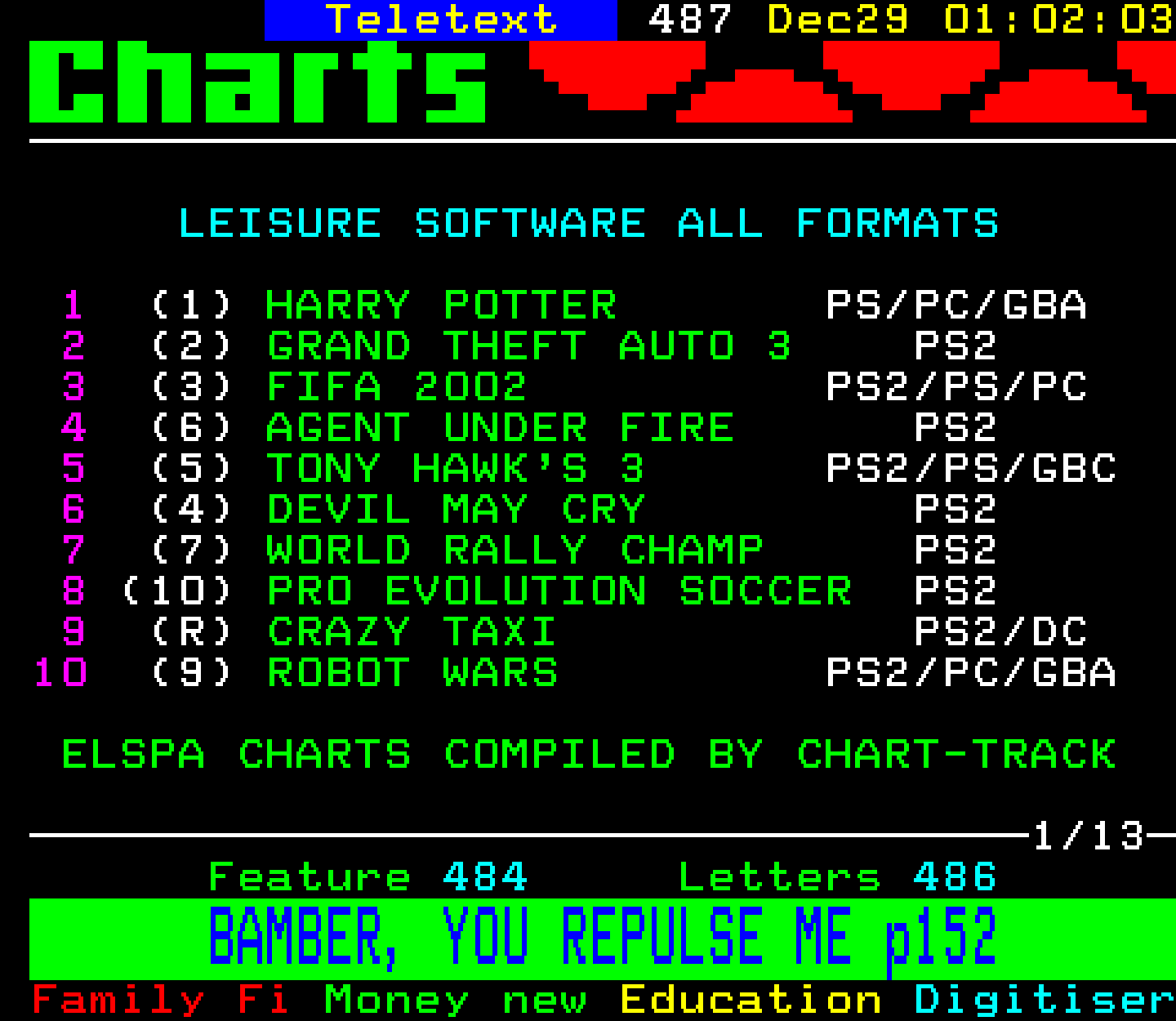Select the PRO EVOLUTION SOCCER entry
1176x1021 pixels.
point(559,591)
